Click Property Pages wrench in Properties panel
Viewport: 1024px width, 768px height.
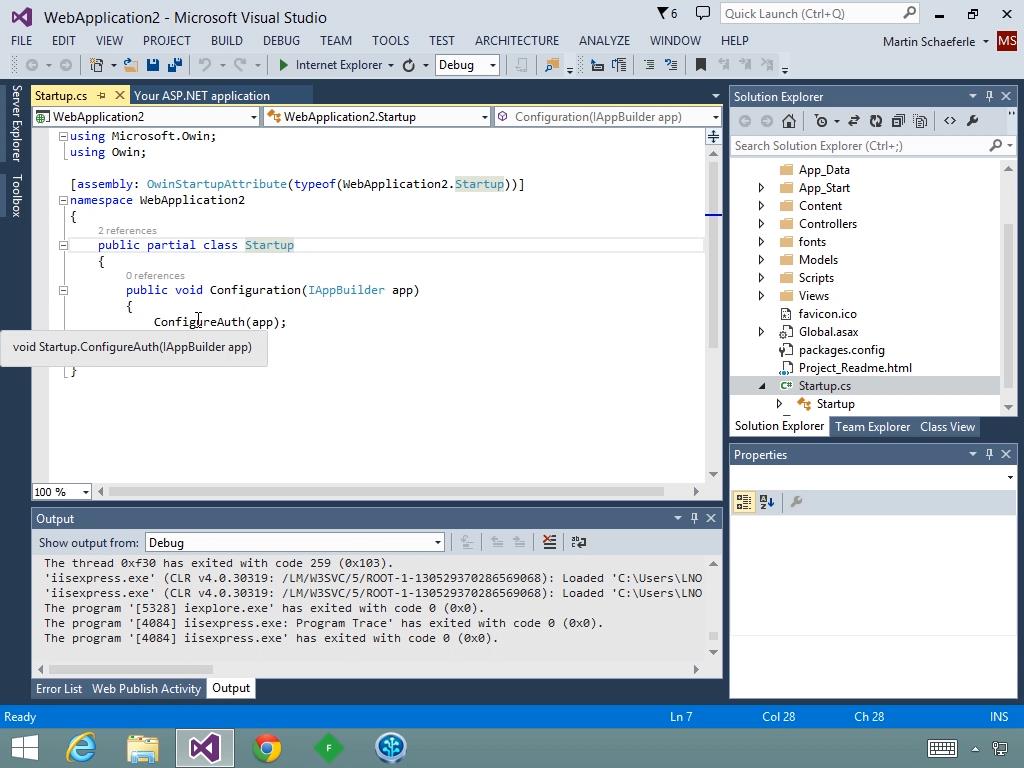796,502
